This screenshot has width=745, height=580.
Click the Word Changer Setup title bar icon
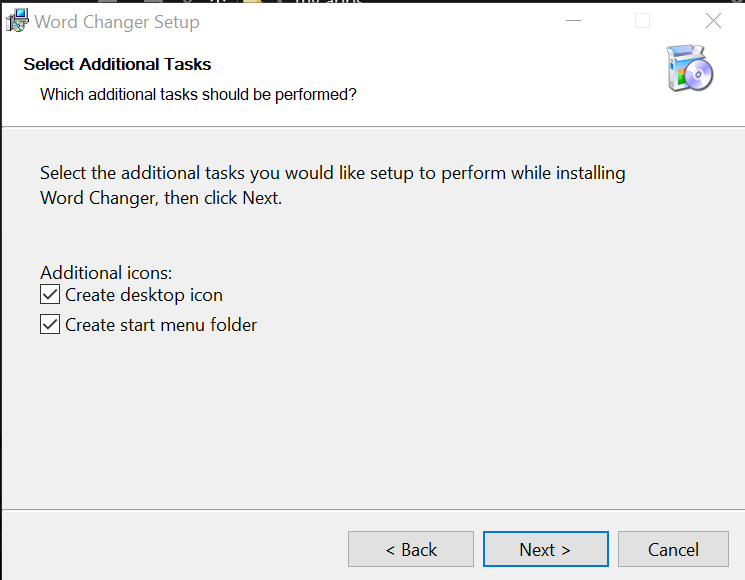tap(17, 21)
